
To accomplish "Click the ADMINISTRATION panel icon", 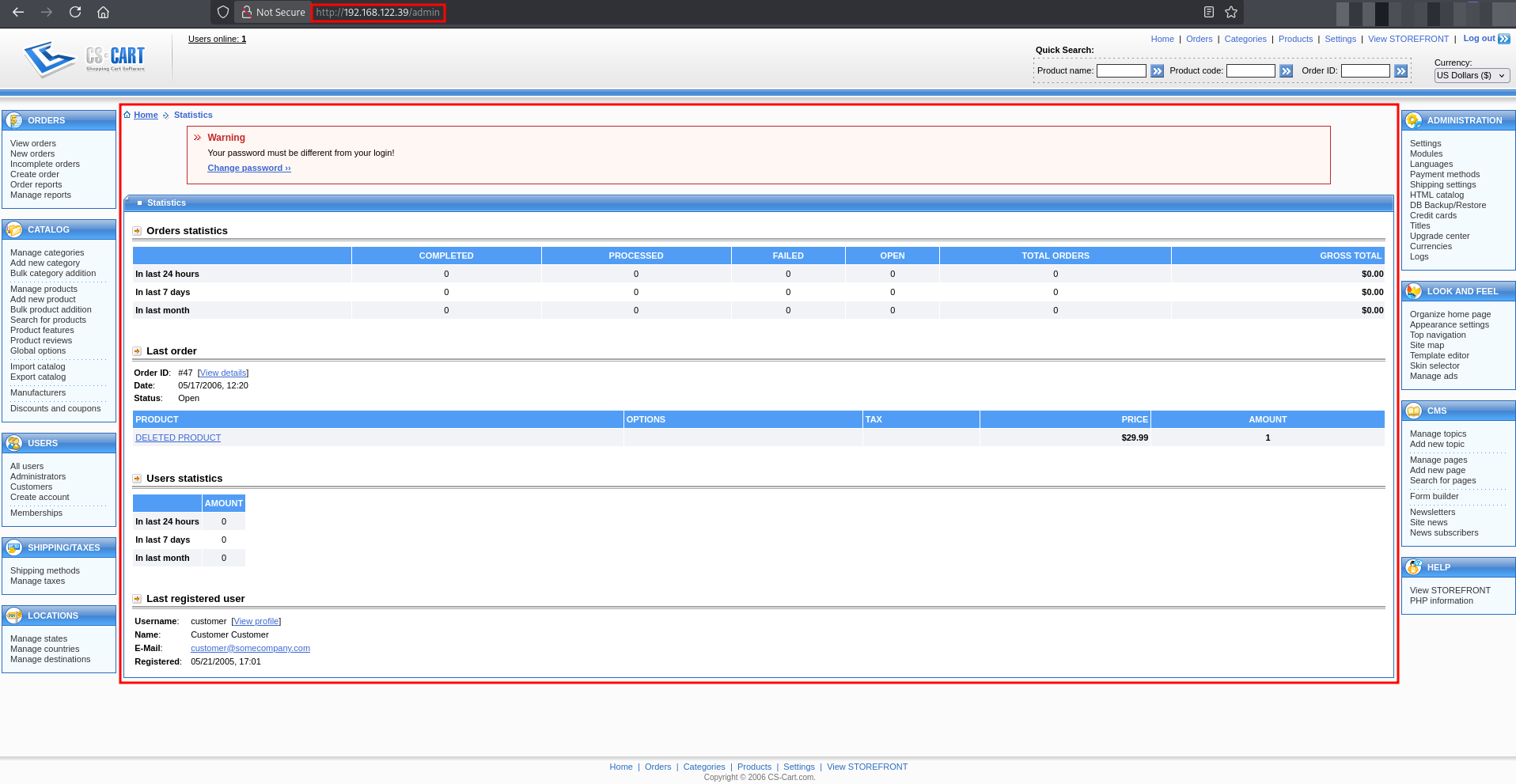I will (x=1414, y=120).
